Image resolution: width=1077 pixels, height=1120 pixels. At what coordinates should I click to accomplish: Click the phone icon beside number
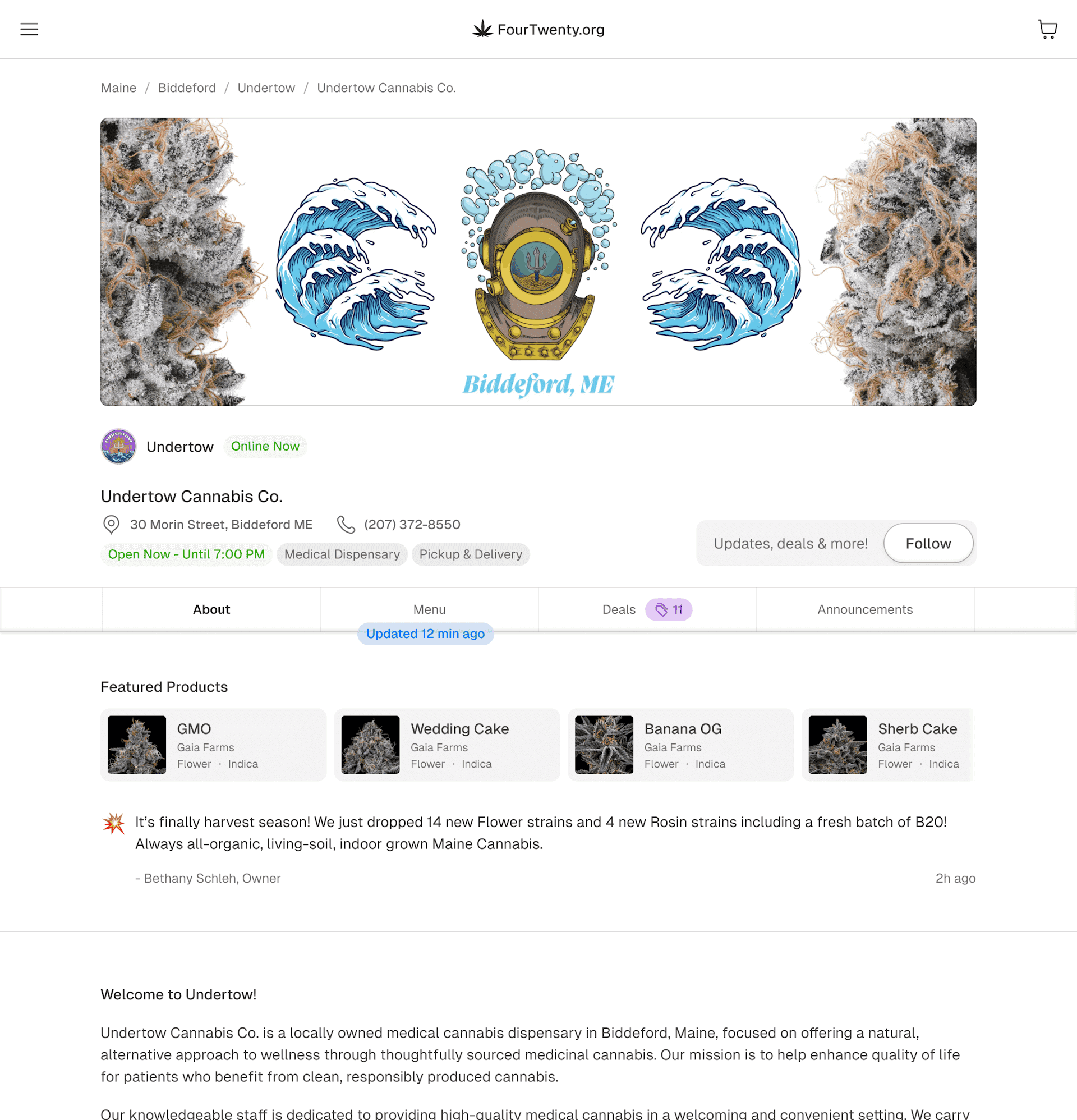[x=346, y=525]
